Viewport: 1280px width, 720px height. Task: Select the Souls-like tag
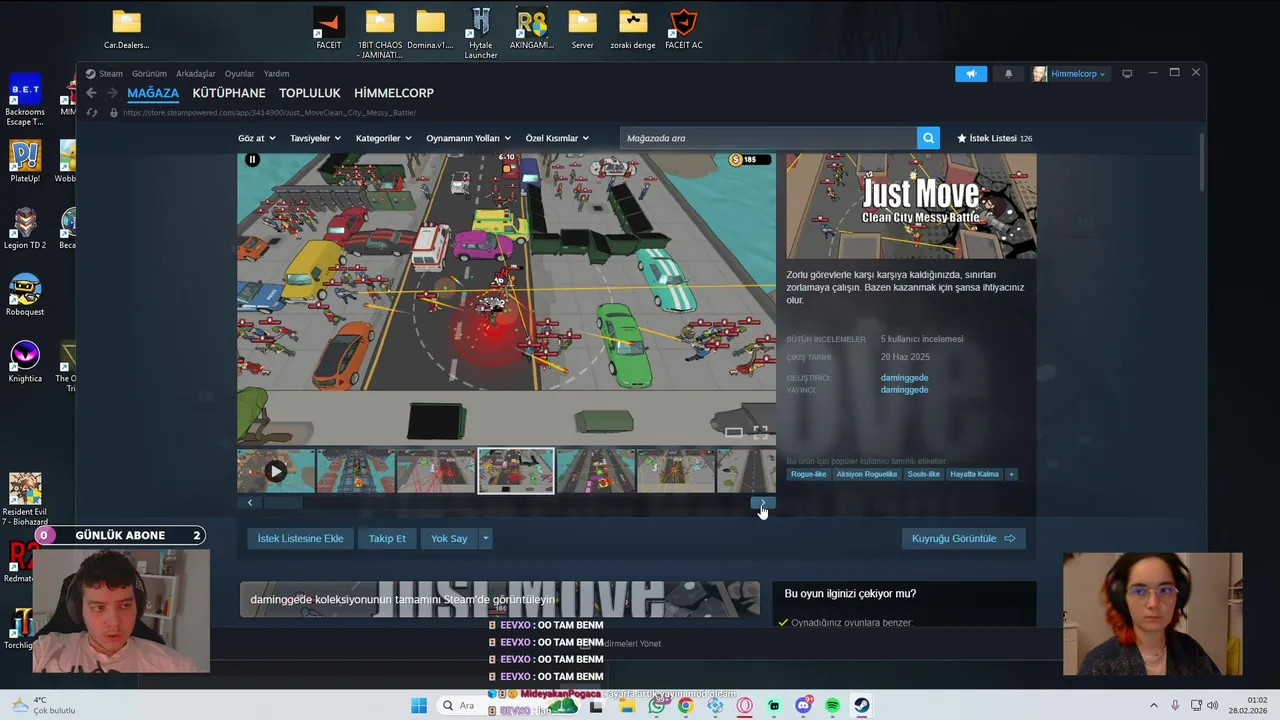tap(924, 474)
